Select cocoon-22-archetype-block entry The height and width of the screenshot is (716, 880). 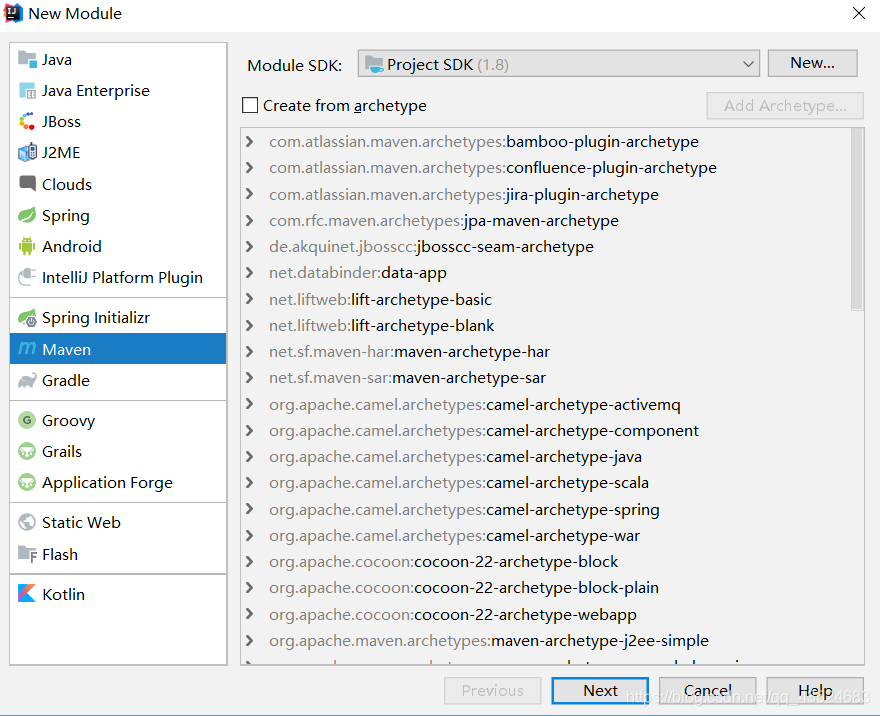click(443, 562)
